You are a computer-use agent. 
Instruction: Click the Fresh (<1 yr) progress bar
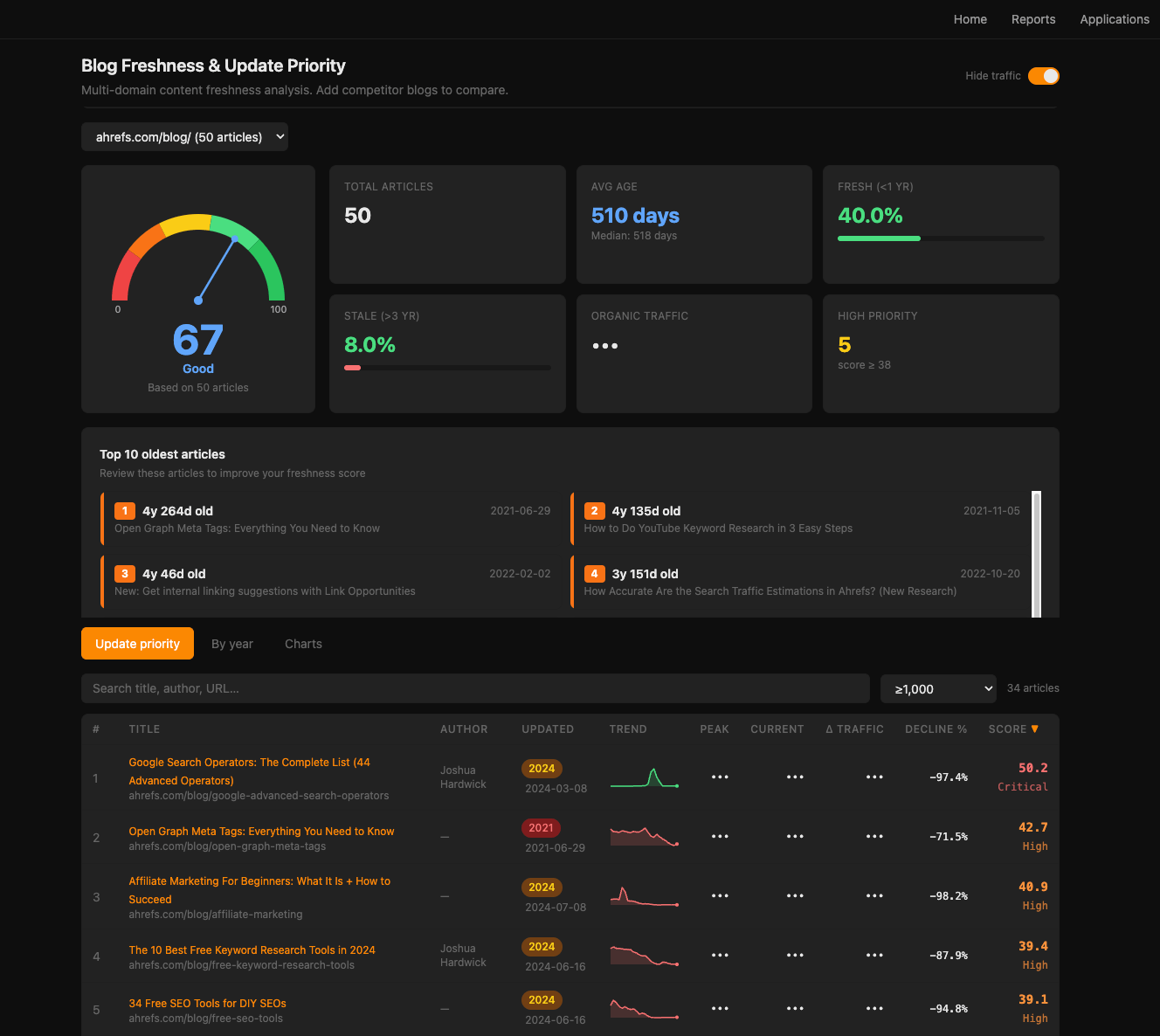[941, 238]
